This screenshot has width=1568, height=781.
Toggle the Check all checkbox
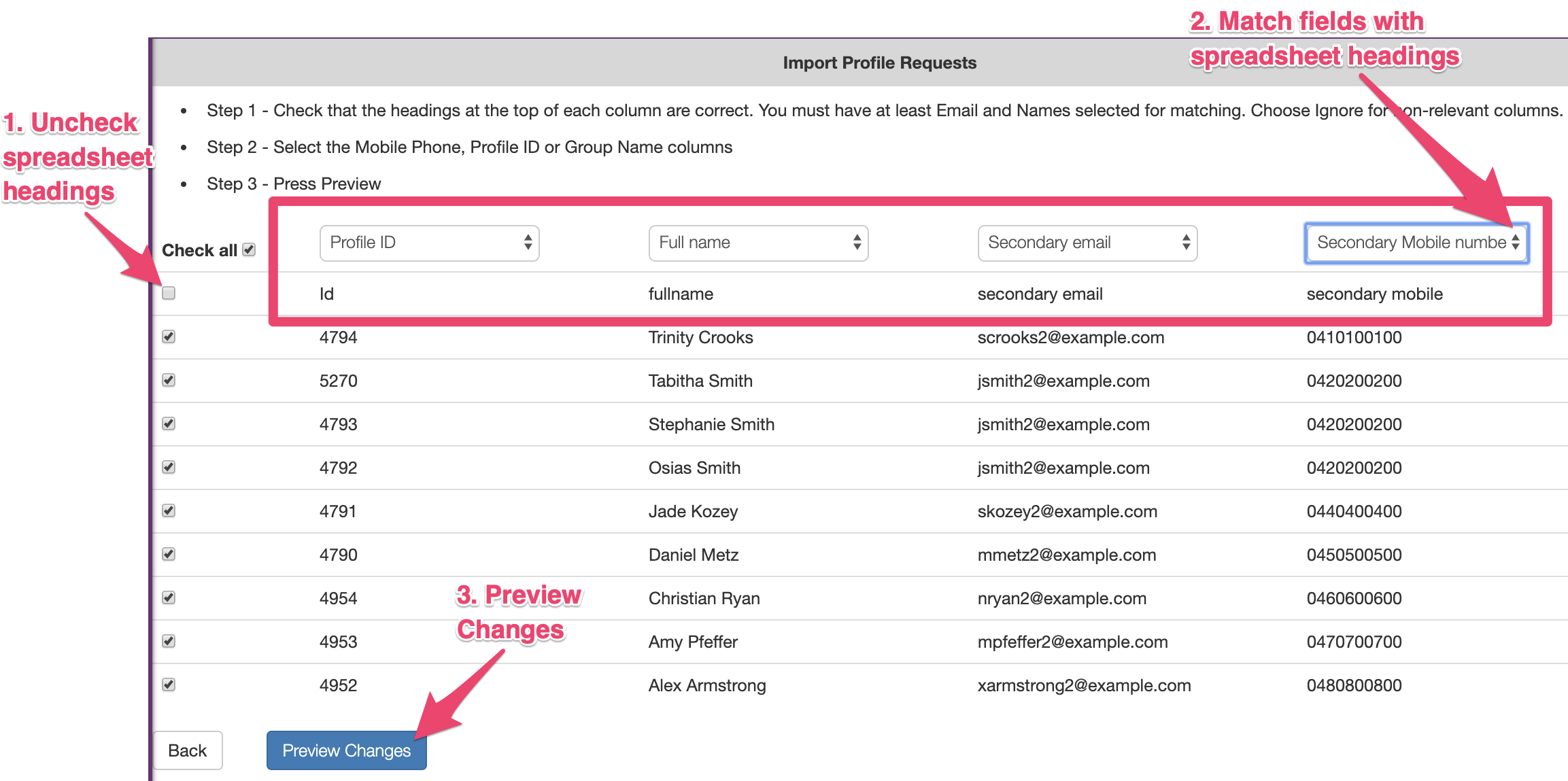click(249, 249)
